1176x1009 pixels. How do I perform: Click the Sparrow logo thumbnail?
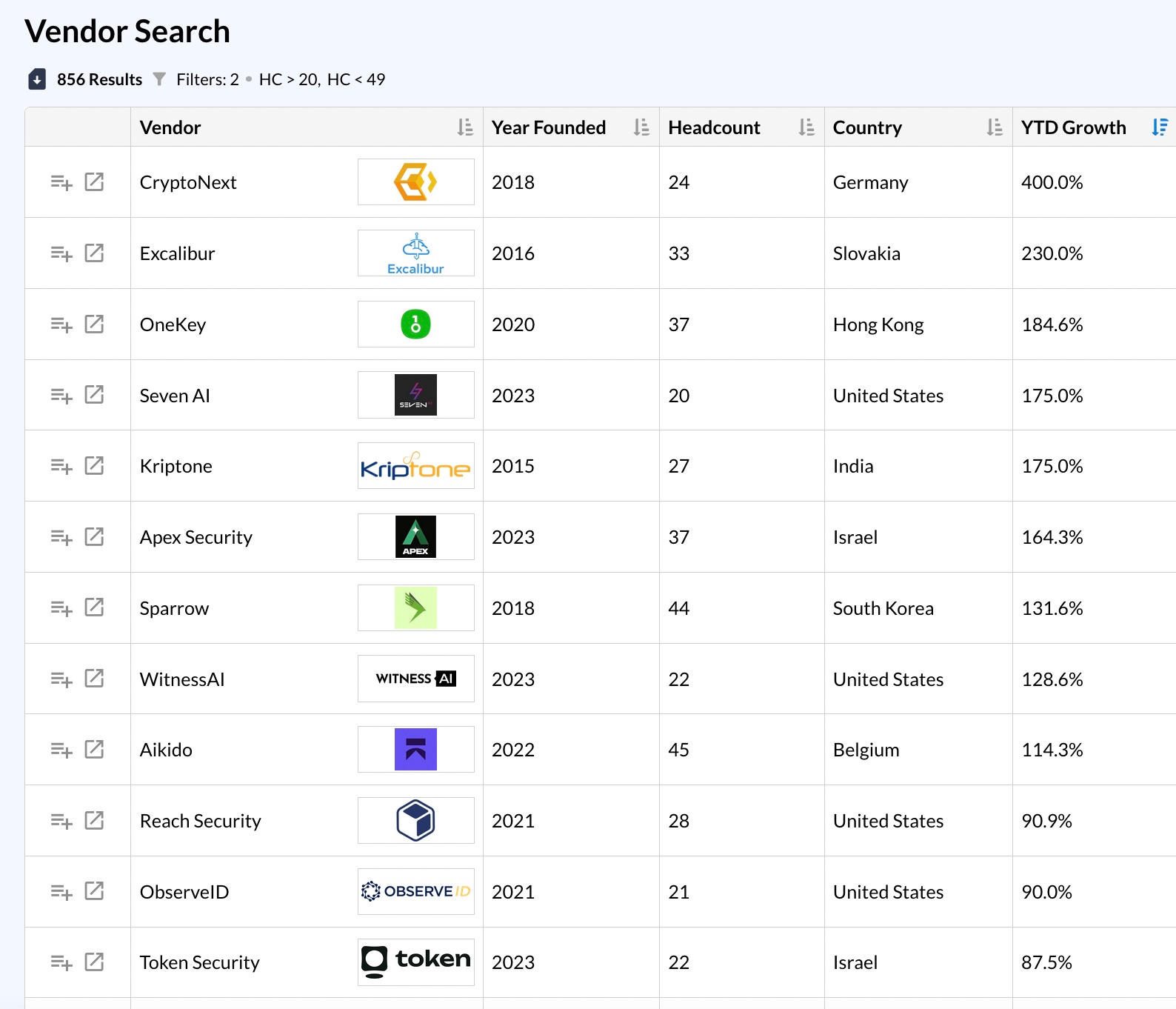(415, 607)
